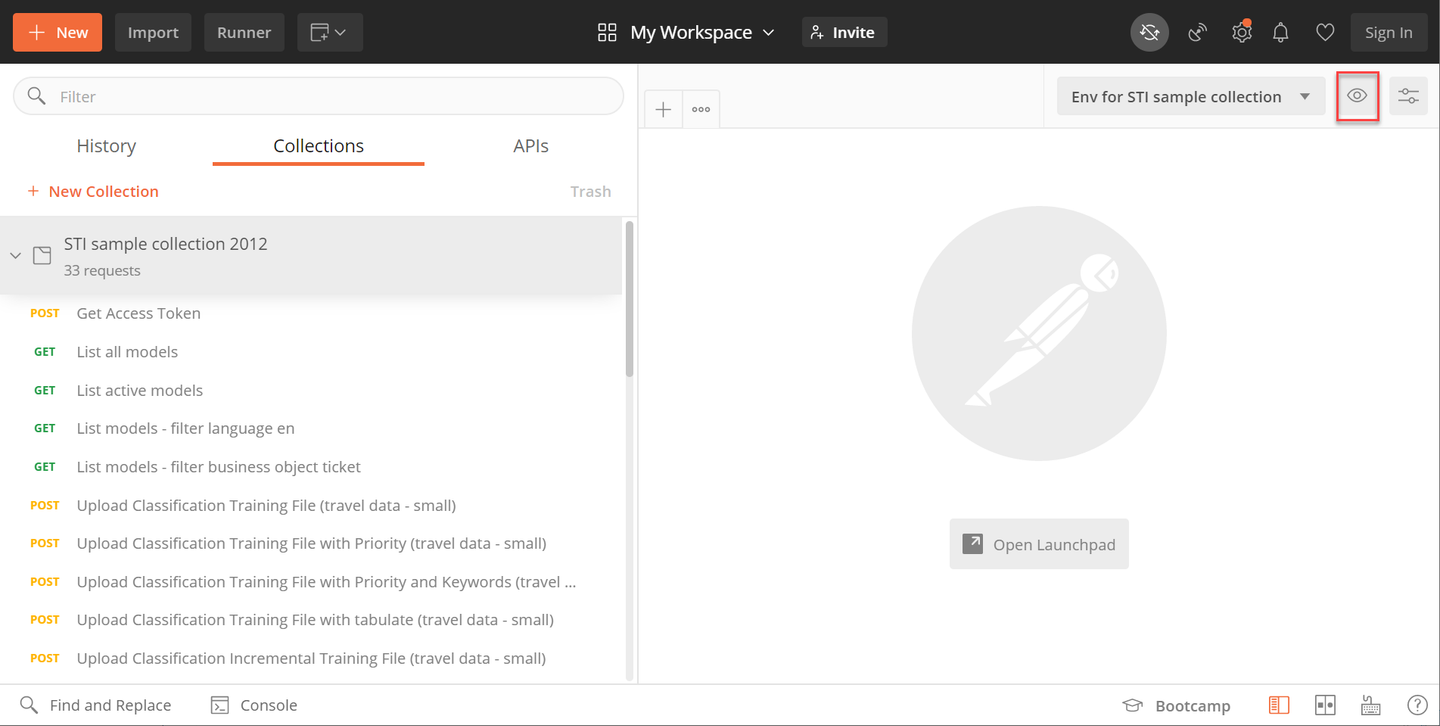Open the help question mark icon
Screen dimensions: 1440x726
click(1417, 705)
